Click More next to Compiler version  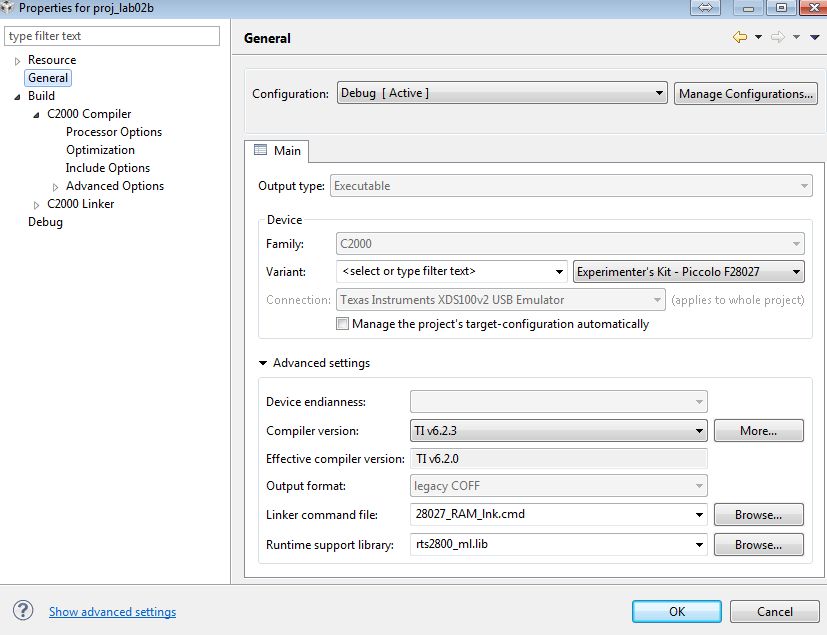pyautogui.click(x=757, y=431)
